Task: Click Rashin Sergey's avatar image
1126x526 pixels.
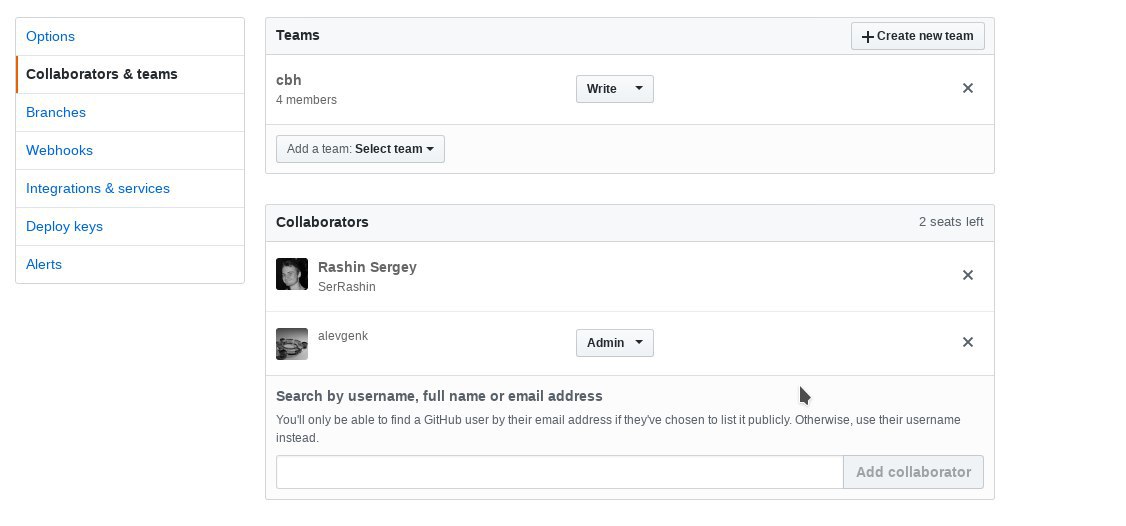Action: tap(292, 274)
